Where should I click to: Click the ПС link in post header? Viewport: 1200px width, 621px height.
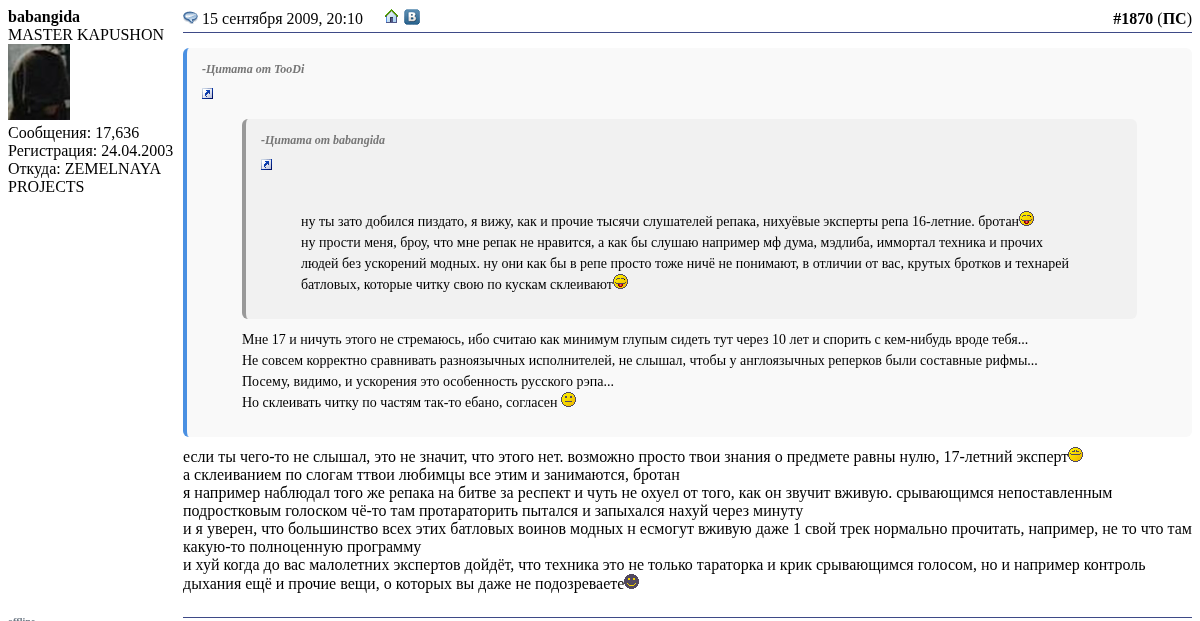click(x=1174, y=18)
